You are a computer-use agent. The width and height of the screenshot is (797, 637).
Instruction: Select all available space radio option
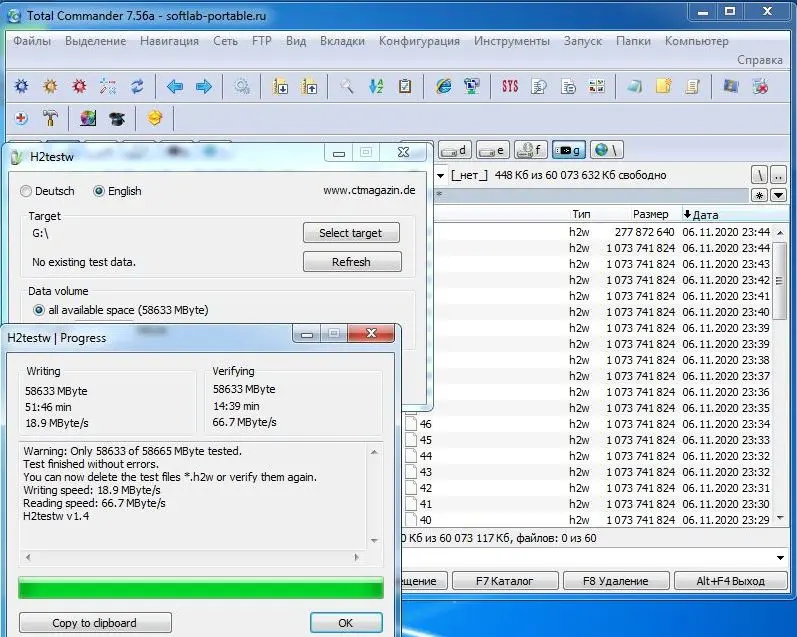point(39,310)
